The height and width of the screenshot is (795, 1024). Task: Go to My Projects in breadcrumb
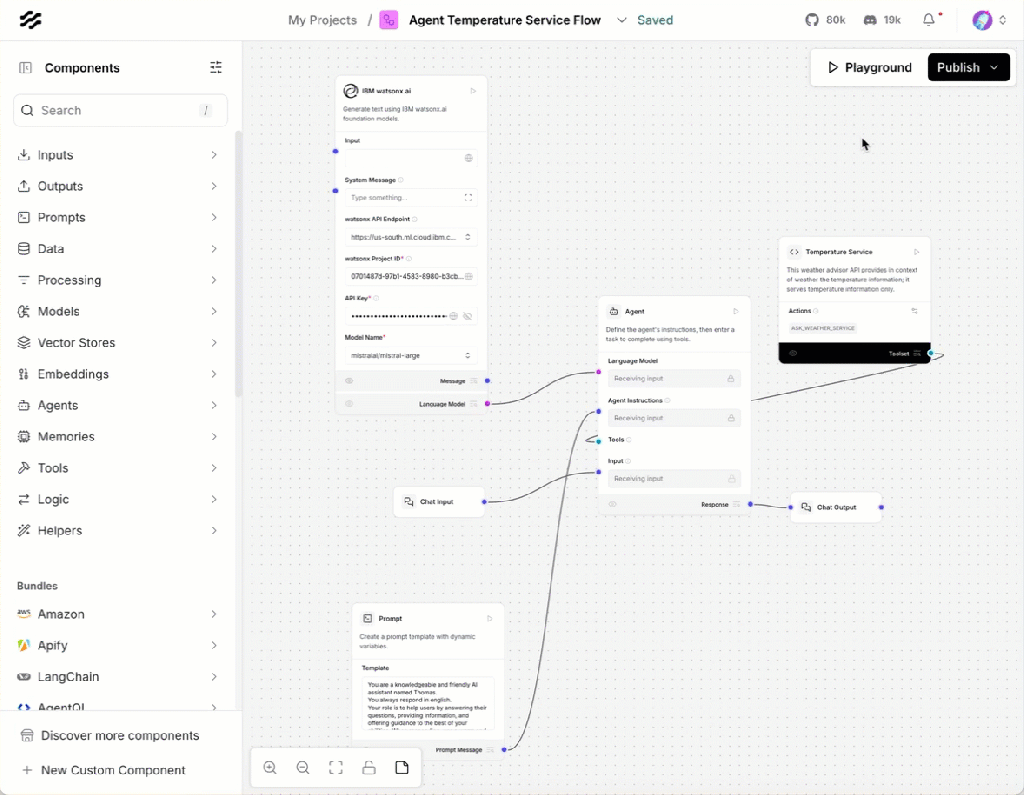pyautogui.click(x=322, y=20)
